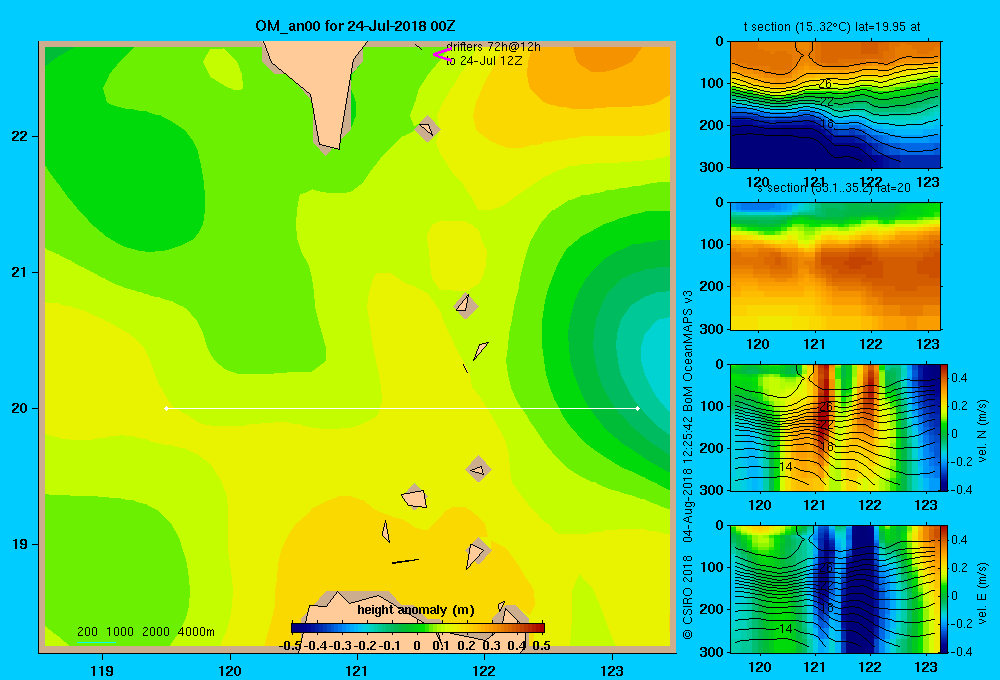Screen dimensions: 1000x680
Task: Click the main map's 19 latitude label
Action: click(x=20, y=544)
